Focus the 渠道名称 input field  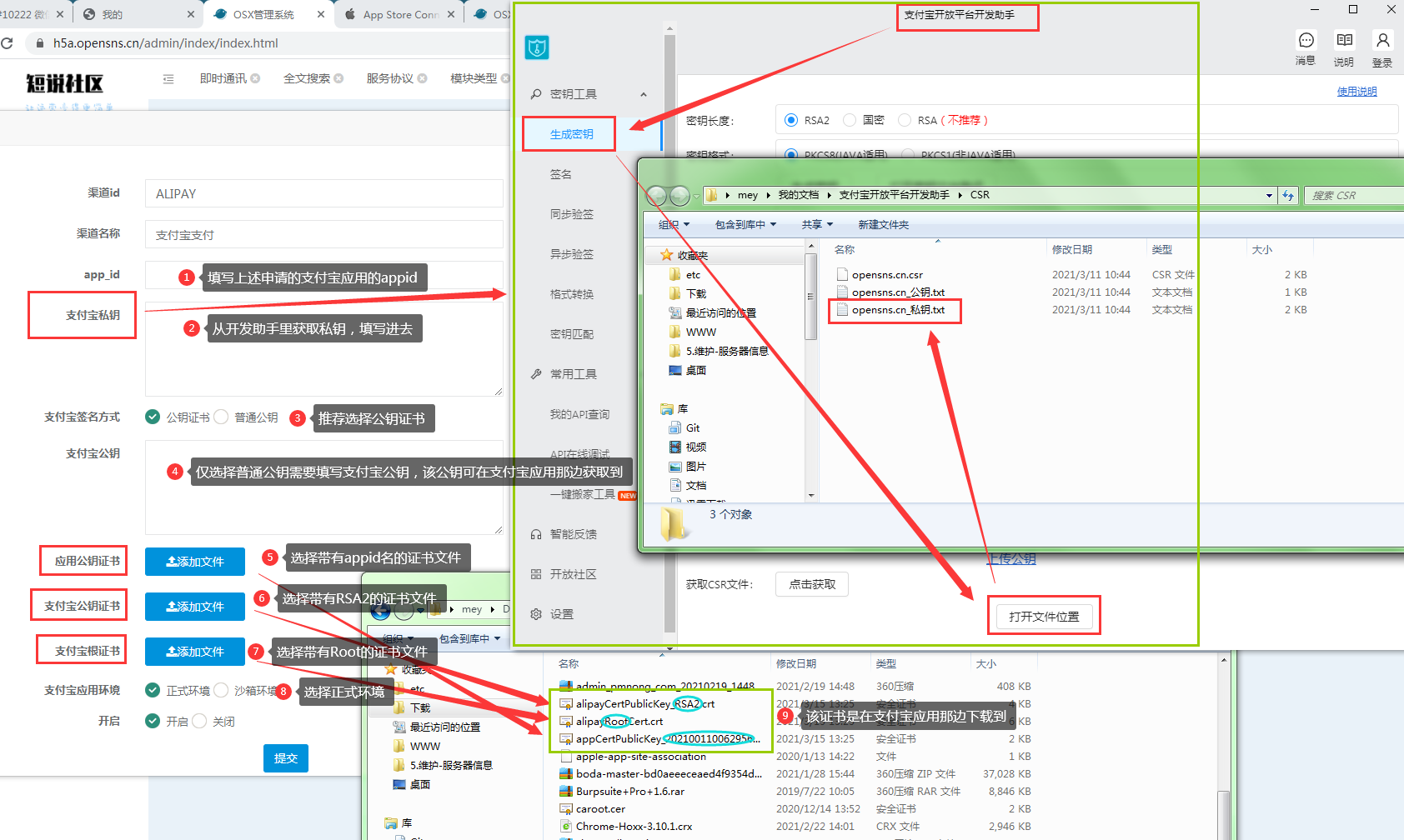(x=324, y=235)
